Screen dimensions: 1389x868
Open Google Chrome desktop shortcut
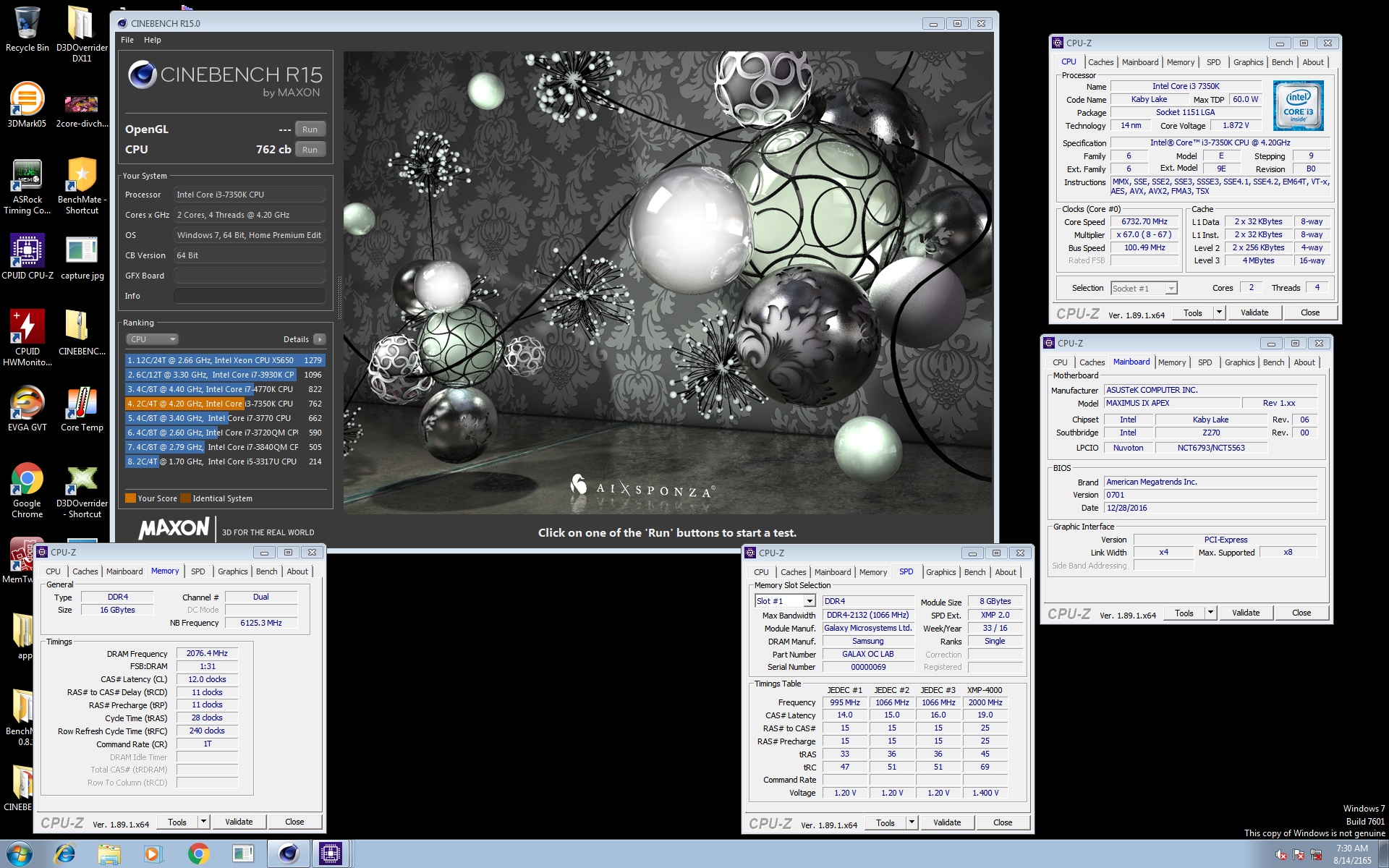click(x=27, y=490)
